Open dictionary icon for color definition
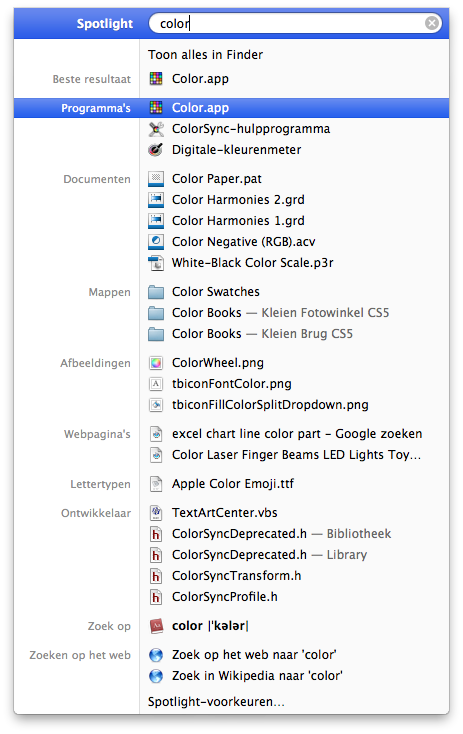The image size is (463, 734). pyautogui.click(x=156, y=626)
